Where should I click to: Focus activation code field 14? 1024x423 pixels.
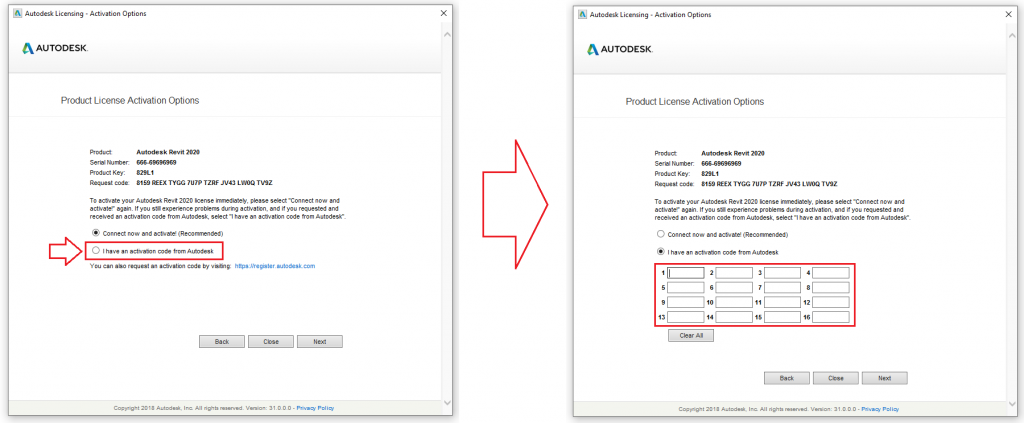click(x=734, y=317)
